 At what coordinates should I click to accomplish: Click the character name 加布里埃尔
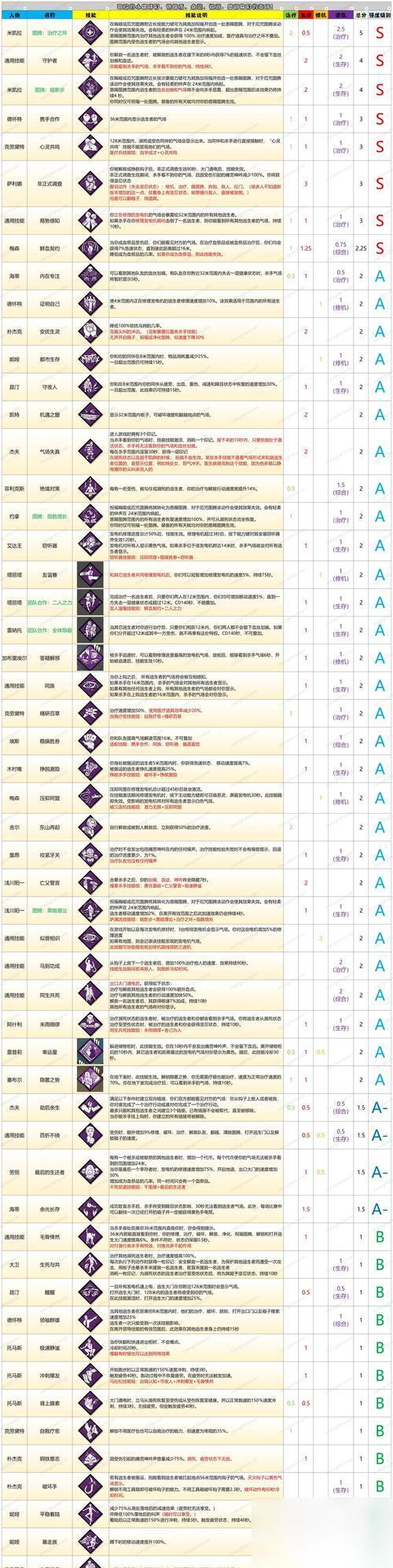15,658
